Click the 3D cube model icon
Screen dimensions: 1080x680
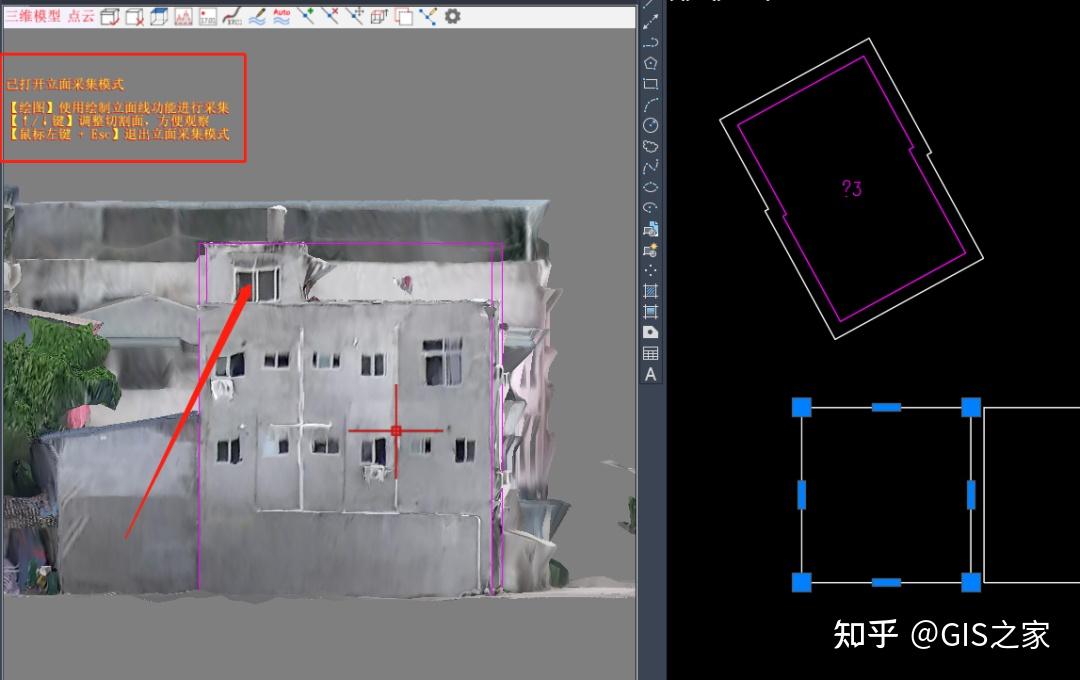coord(161,16)
